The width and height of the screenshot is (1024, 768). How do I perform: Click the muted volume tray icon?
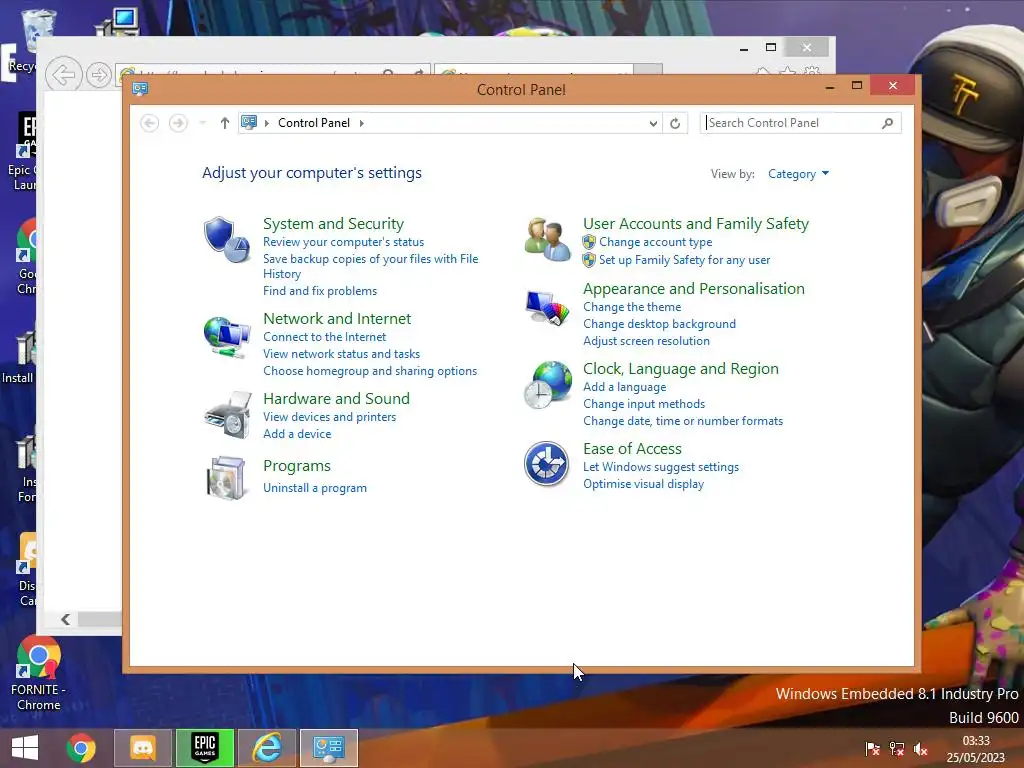pyautogui.click(x=921, y=749)
